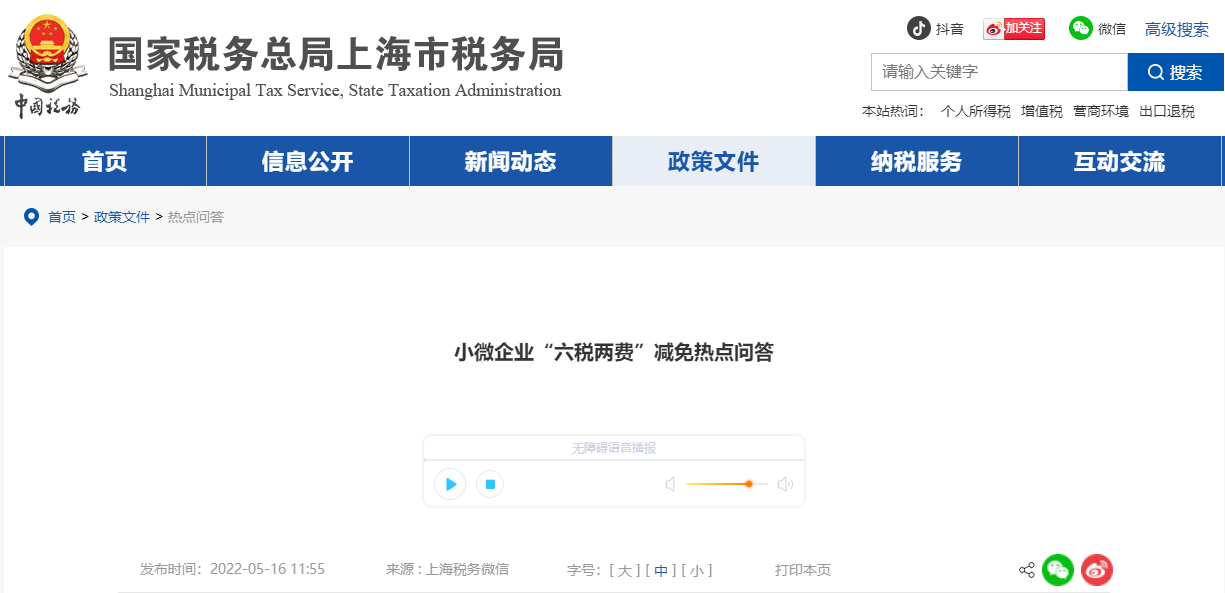Click the Weibo 加关注 follow icon
The height and width of the screenshot is (593, 1225).
pos(1013,28)
